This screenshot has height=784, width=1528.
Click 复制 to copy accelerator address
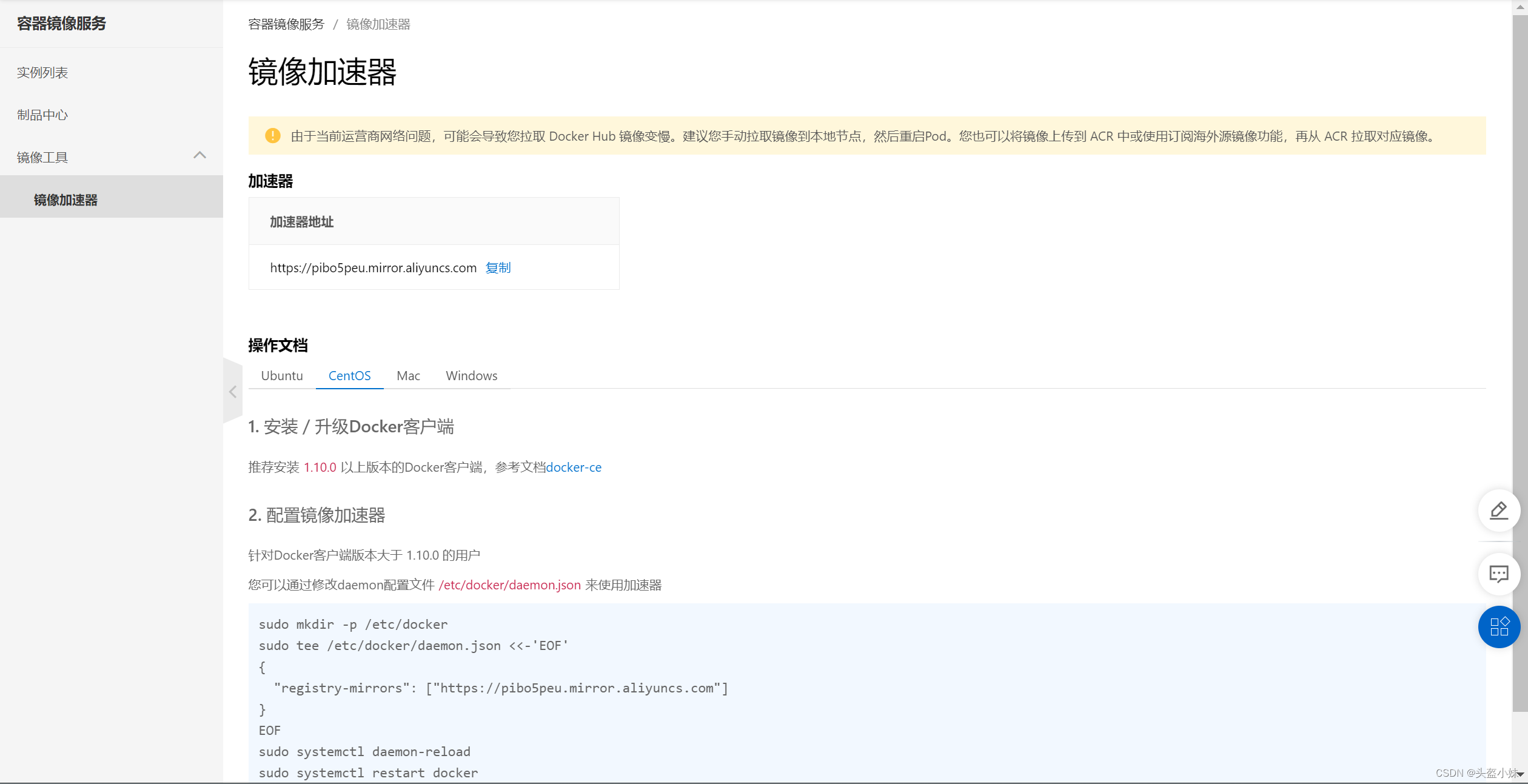498,268
